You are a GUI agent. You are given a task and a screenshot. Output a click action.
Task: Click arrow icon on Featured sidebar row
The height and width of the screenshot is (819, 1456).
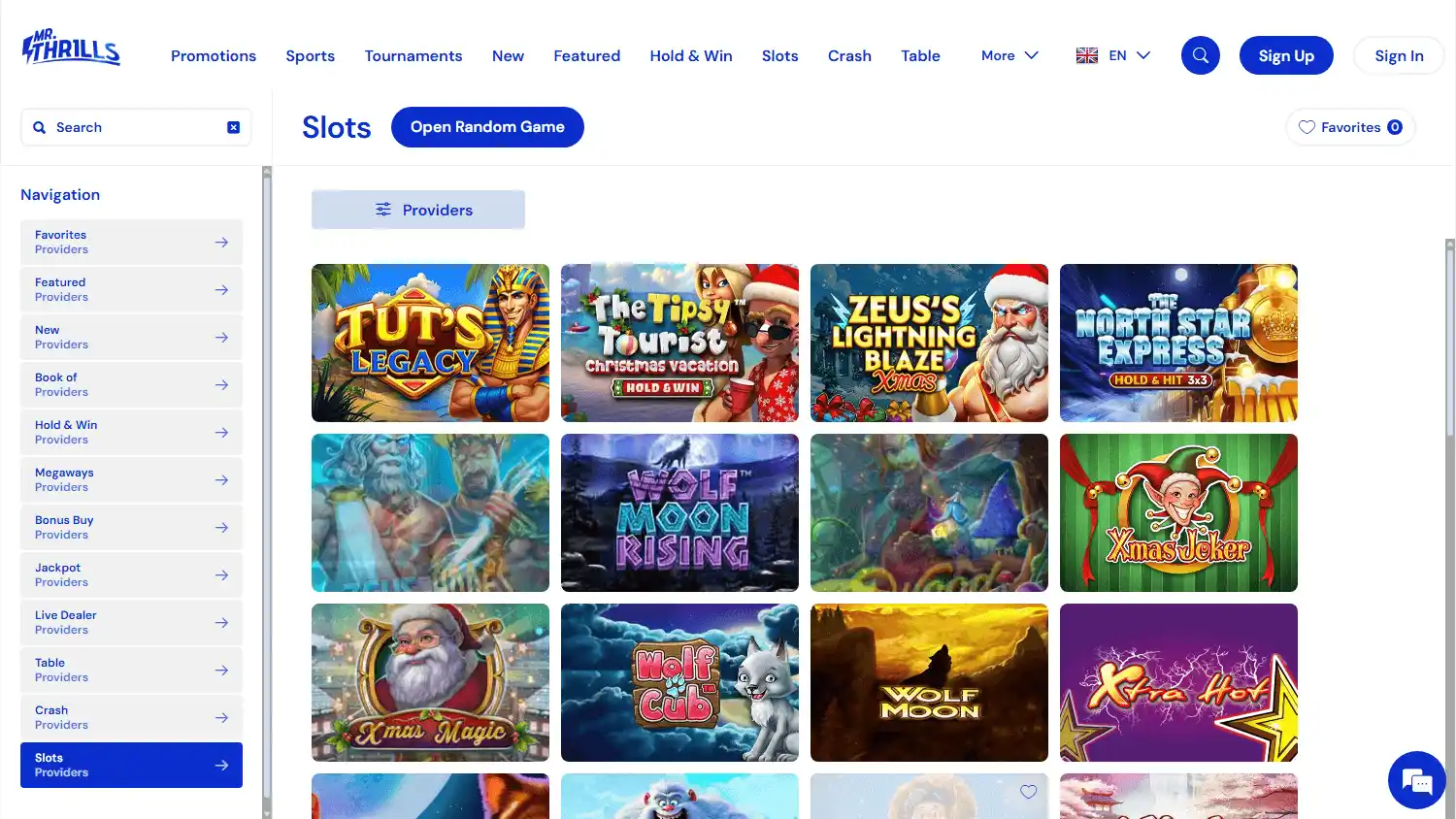[221, 289]
